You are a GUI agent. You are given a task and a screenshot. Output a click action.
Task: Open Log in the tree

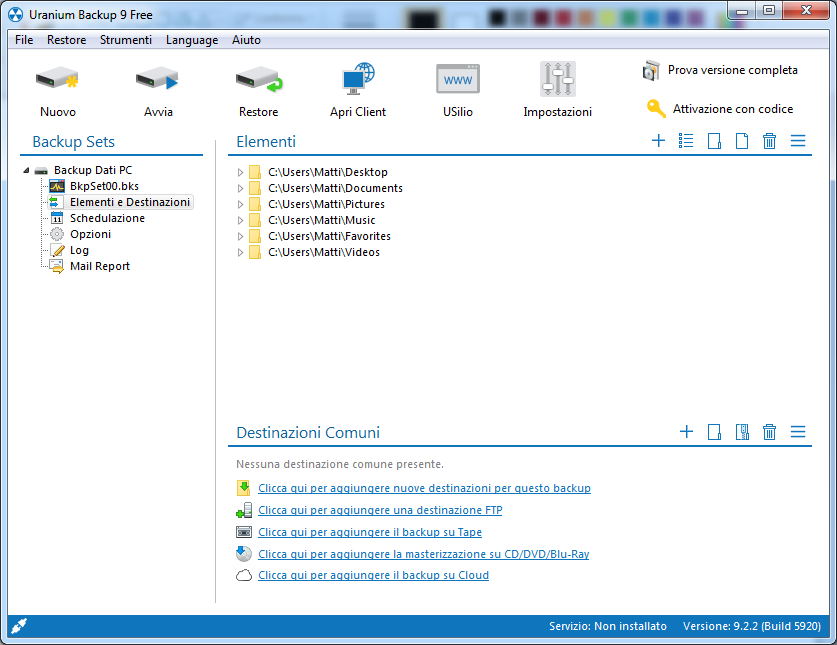pyautogui.click(x=79, y=250)
